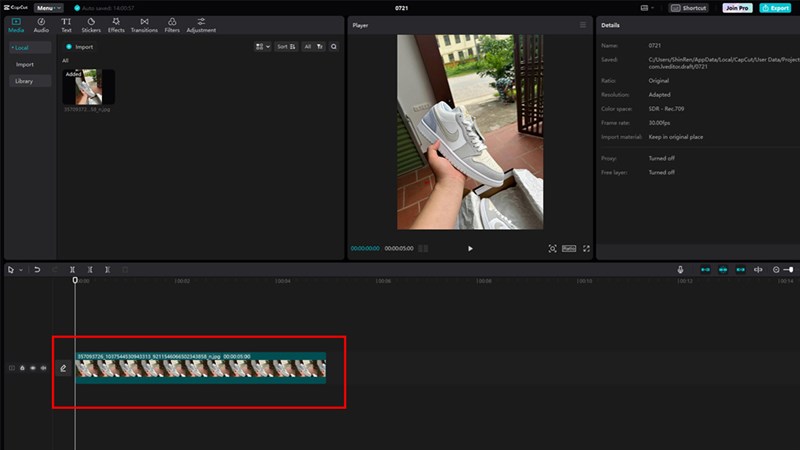
Task: Adjust the timeline zoom slider
Action: click(789, 269)
